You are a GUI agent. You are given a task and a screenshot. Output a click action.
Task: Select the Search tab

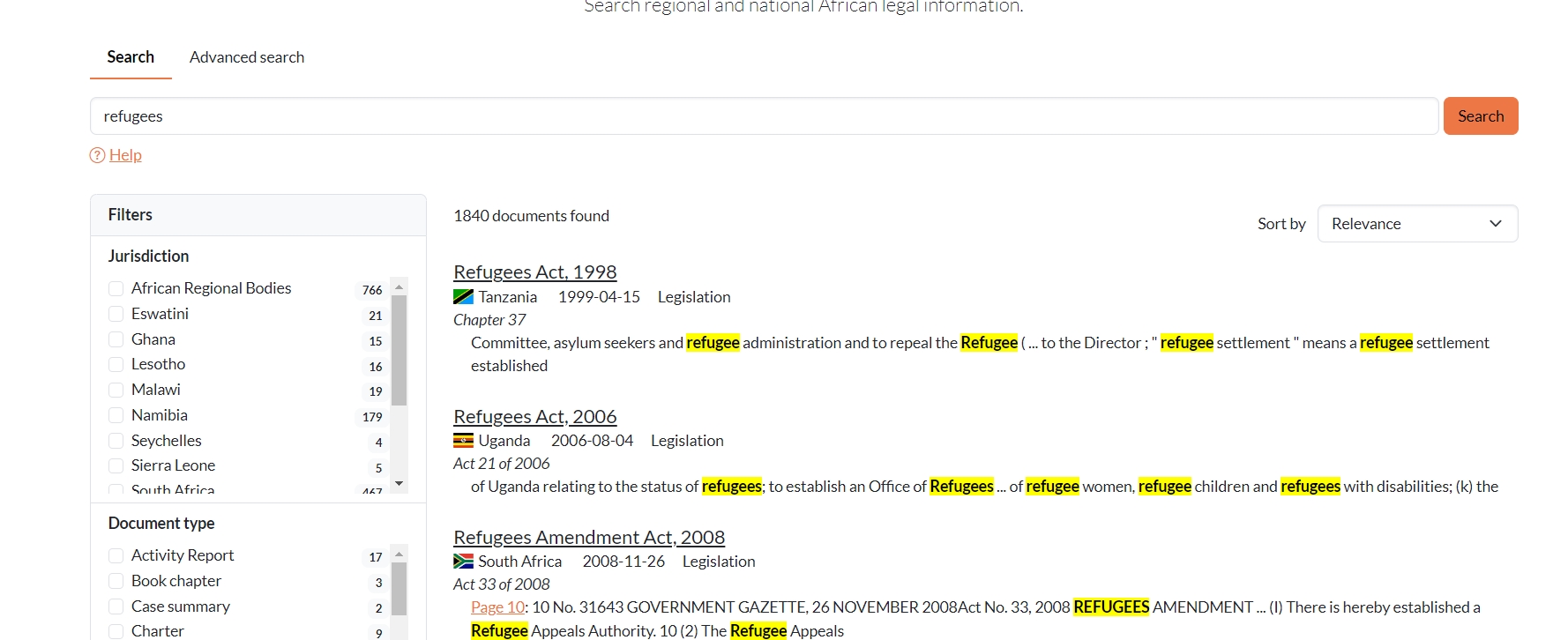click(x=131, y=57)
